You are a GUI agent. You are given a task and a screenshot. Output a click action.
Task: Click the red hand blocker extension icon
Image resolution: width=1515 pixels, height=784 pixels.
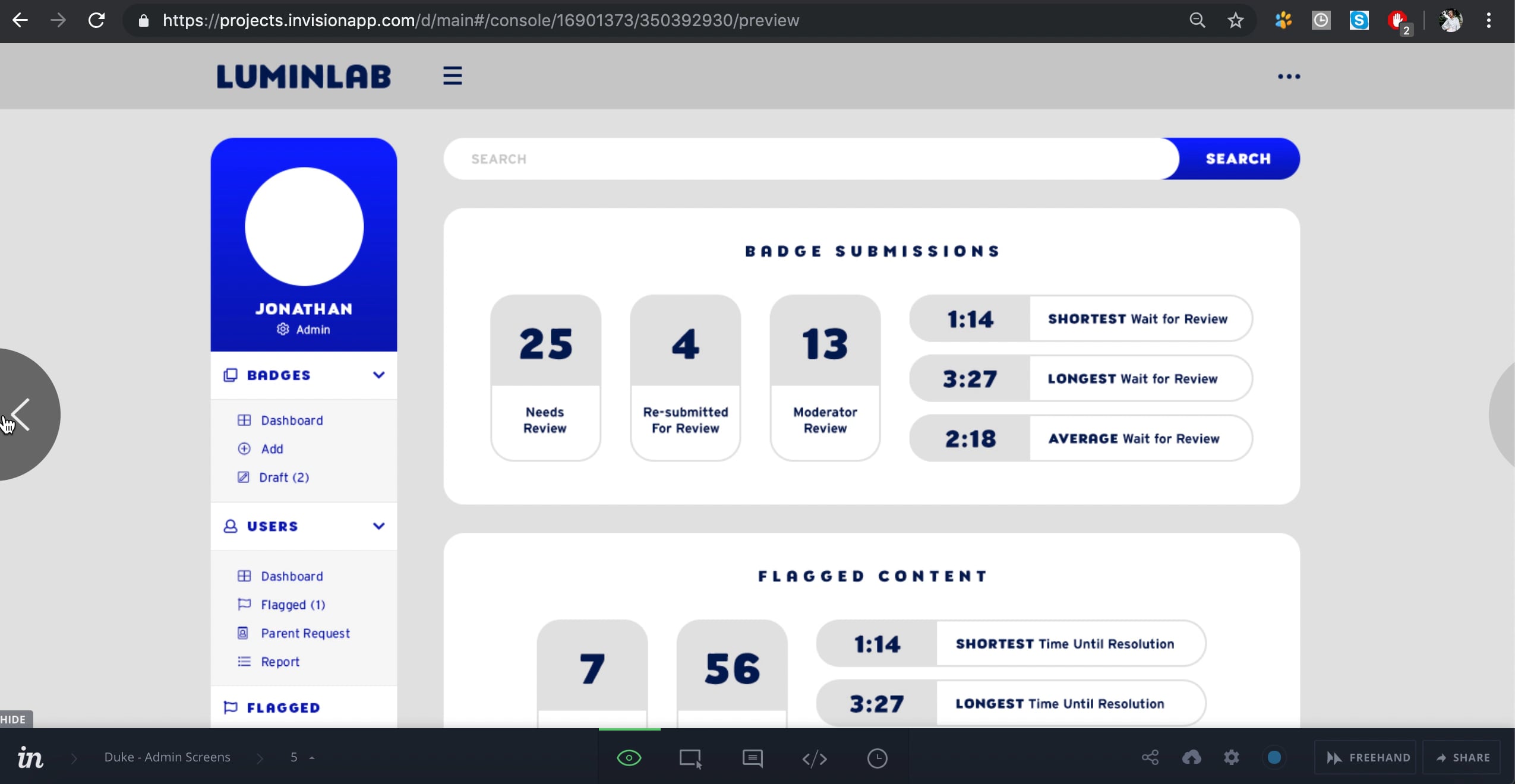point(1399,22)
